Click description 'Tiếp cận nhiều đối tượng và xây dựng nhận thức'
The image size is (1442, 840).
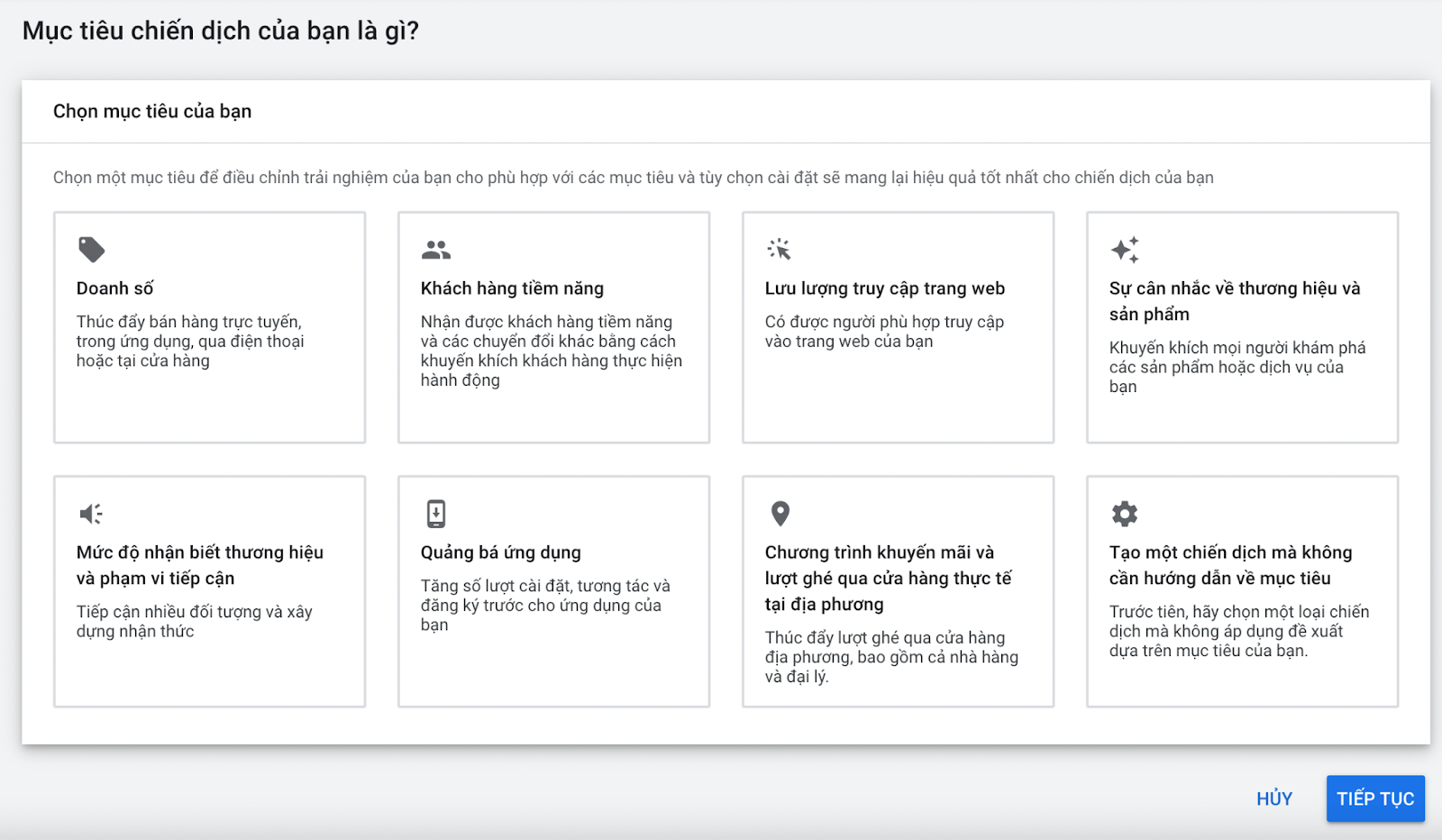point(195,621)
